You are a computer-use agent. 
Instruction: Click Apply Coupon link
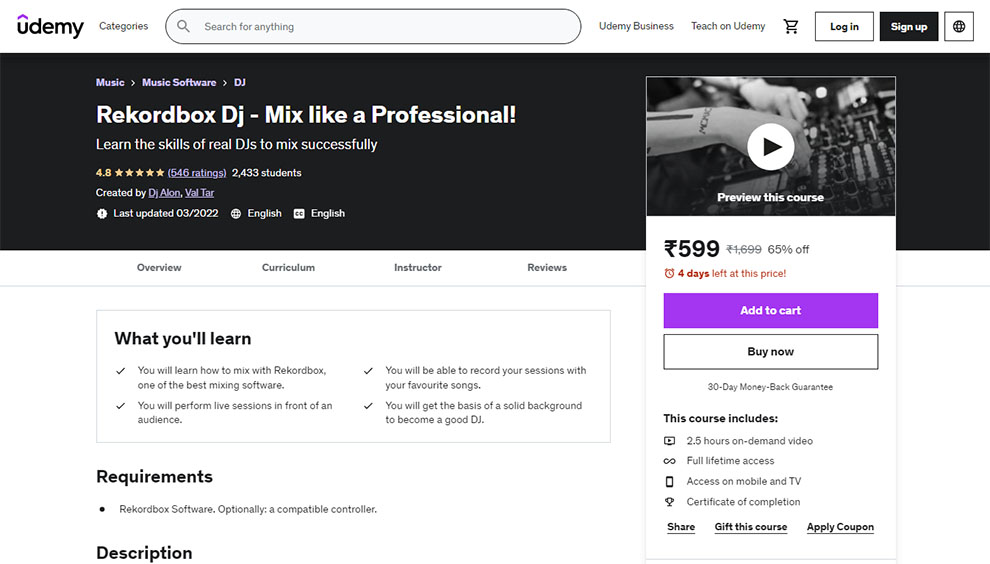click(x=840, y=527)
